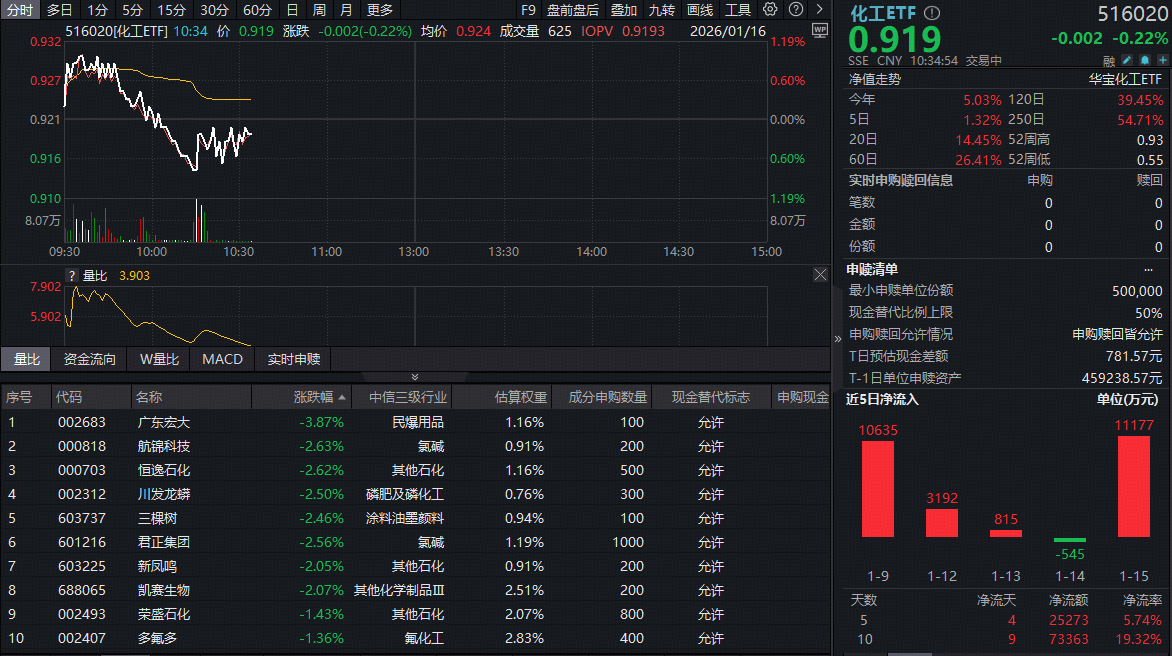Screen dimensions: 1172x656
Task: Switch to the 资金流向 tab
Action: [90, 359]
